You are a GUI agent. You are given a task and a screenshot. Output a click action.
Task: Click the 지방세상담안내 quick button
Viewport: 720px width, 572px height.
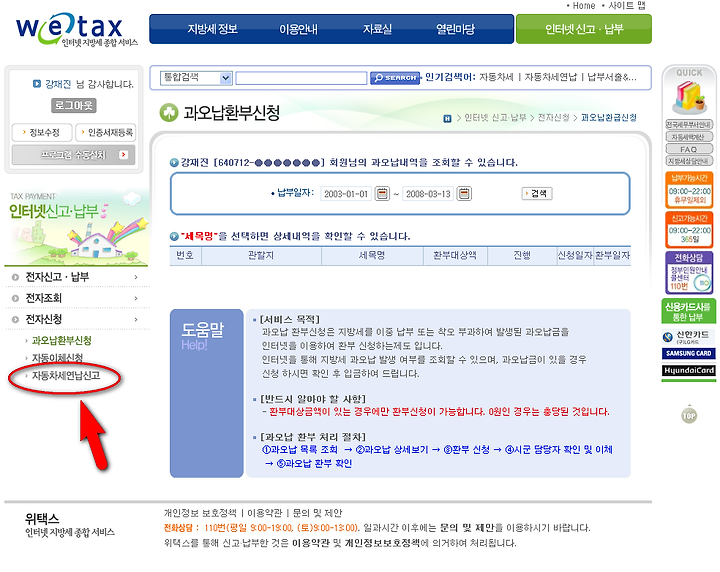click(689, 161)
